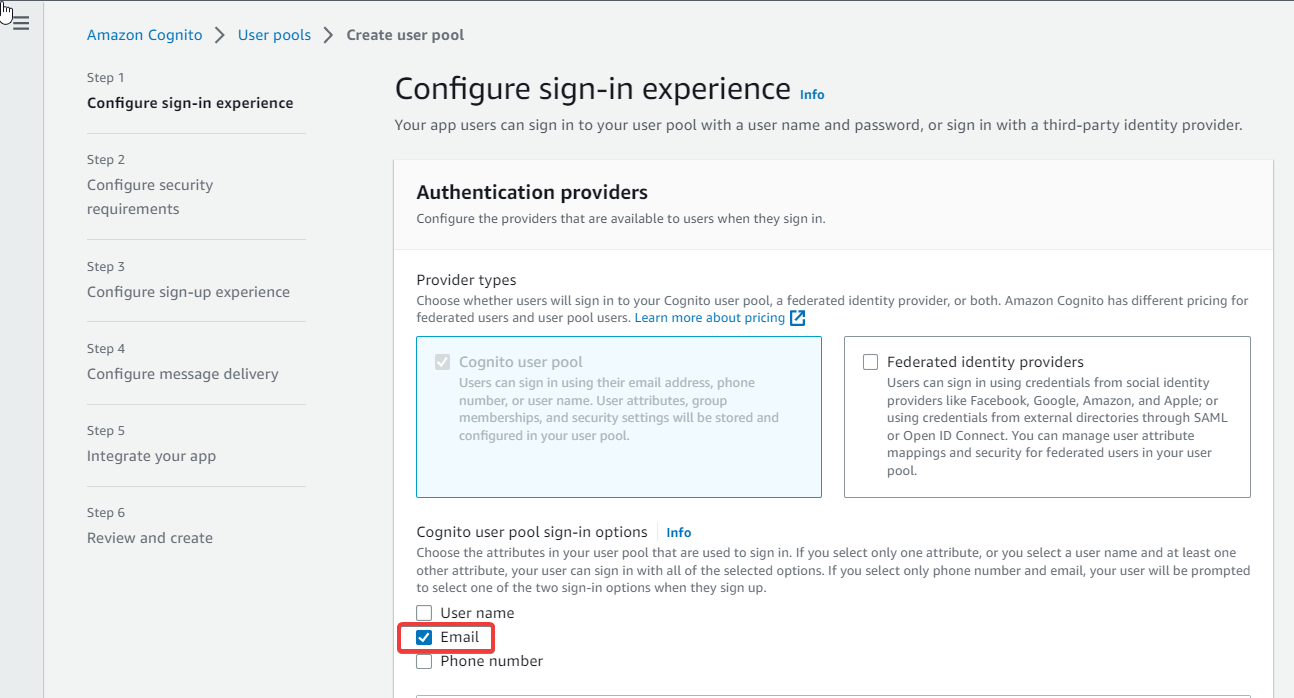Click the Cognito user pool checkbox
Screen dimensions: 1294x698
point(442,362)
